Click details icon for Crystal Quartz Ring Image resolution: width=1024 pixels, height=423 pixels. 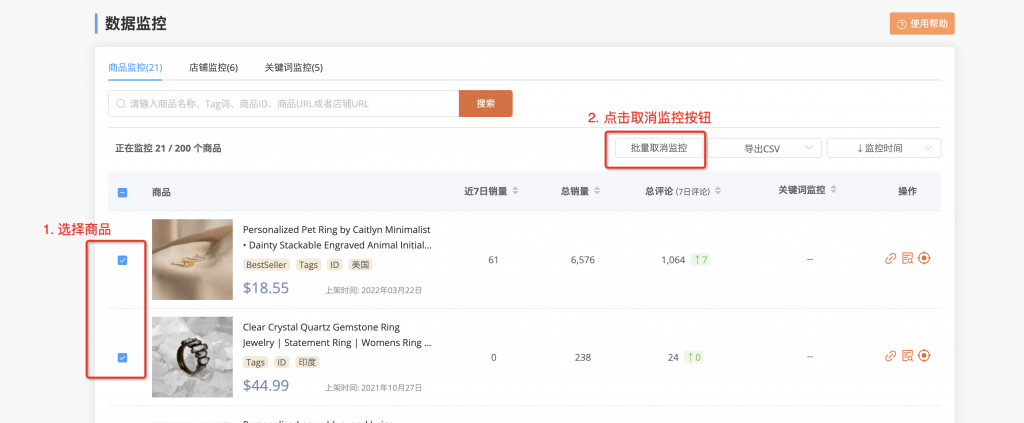(x=907, y=356)
